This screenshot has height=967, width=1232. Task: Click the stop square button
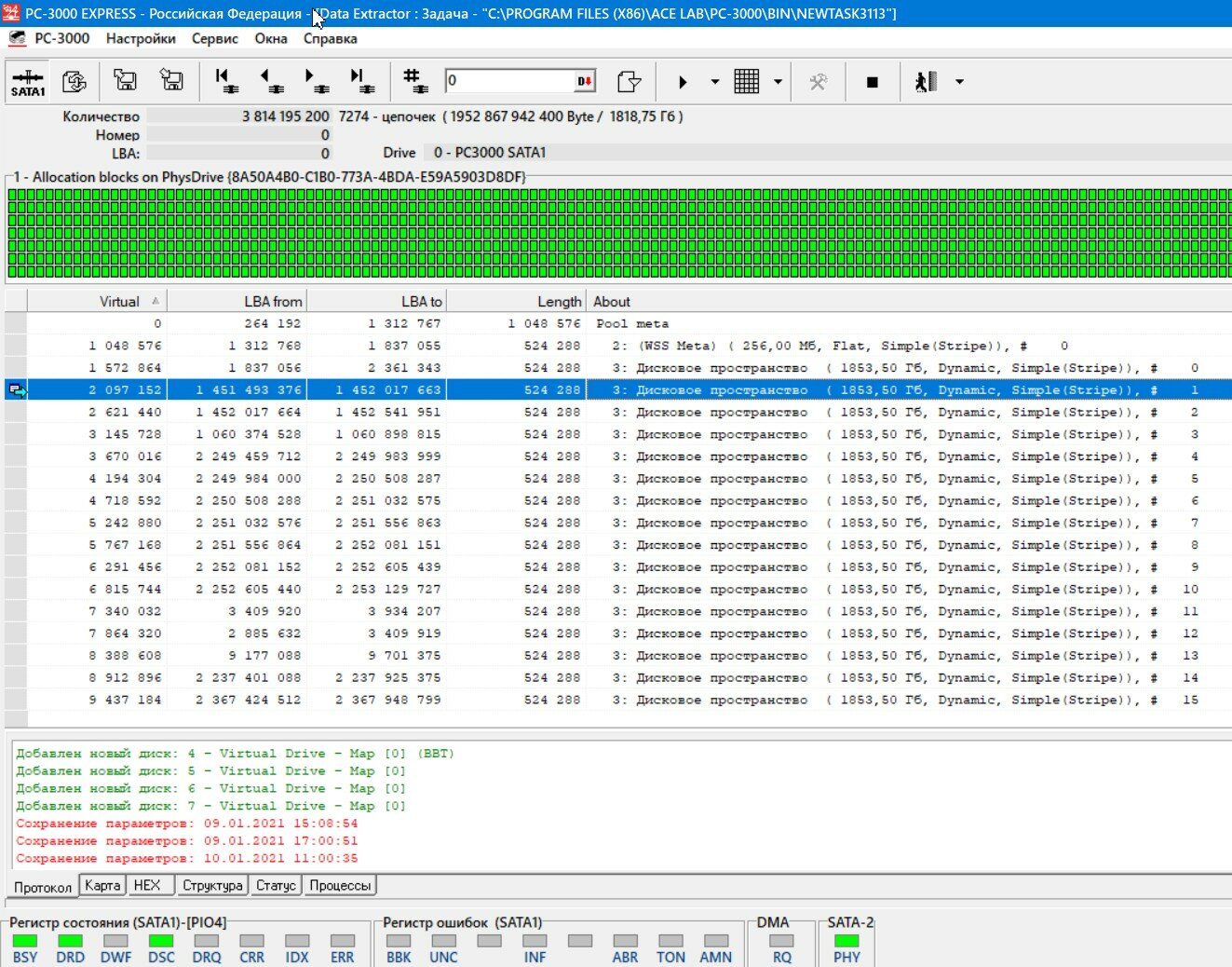[873, 82]
